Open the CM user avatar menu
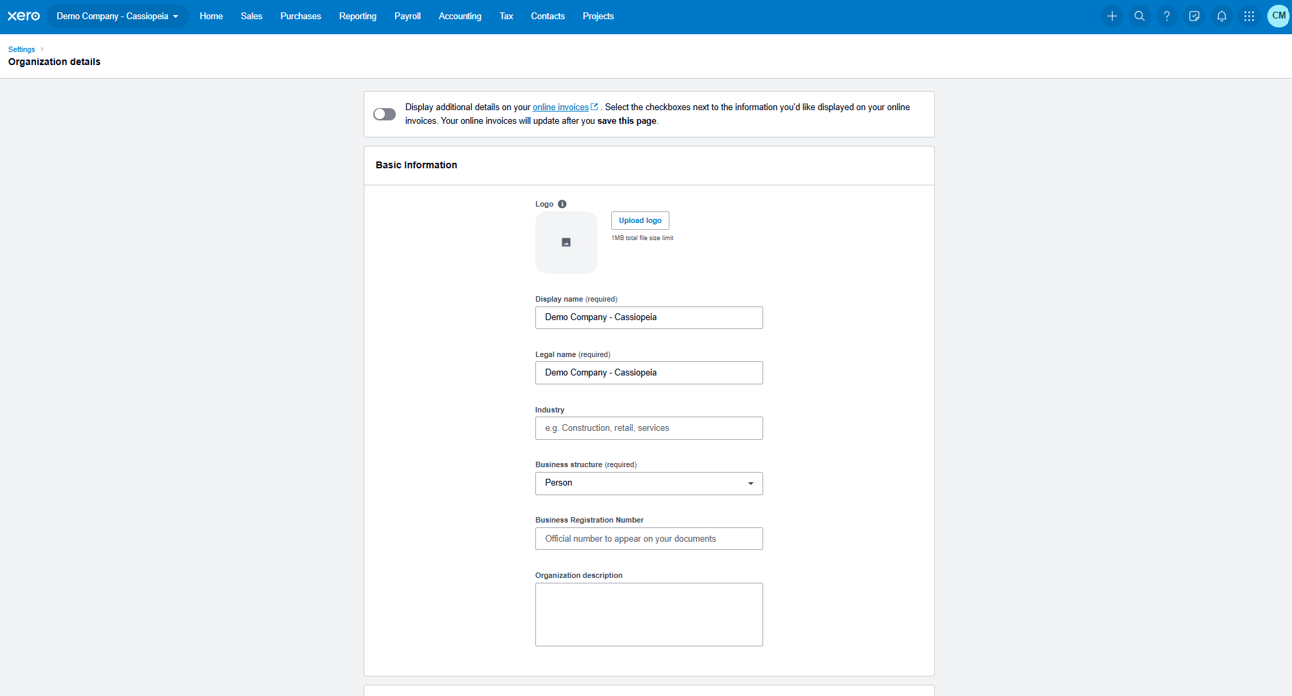The height and width of the screenshot is (696, 1292). pos(1278,16)
